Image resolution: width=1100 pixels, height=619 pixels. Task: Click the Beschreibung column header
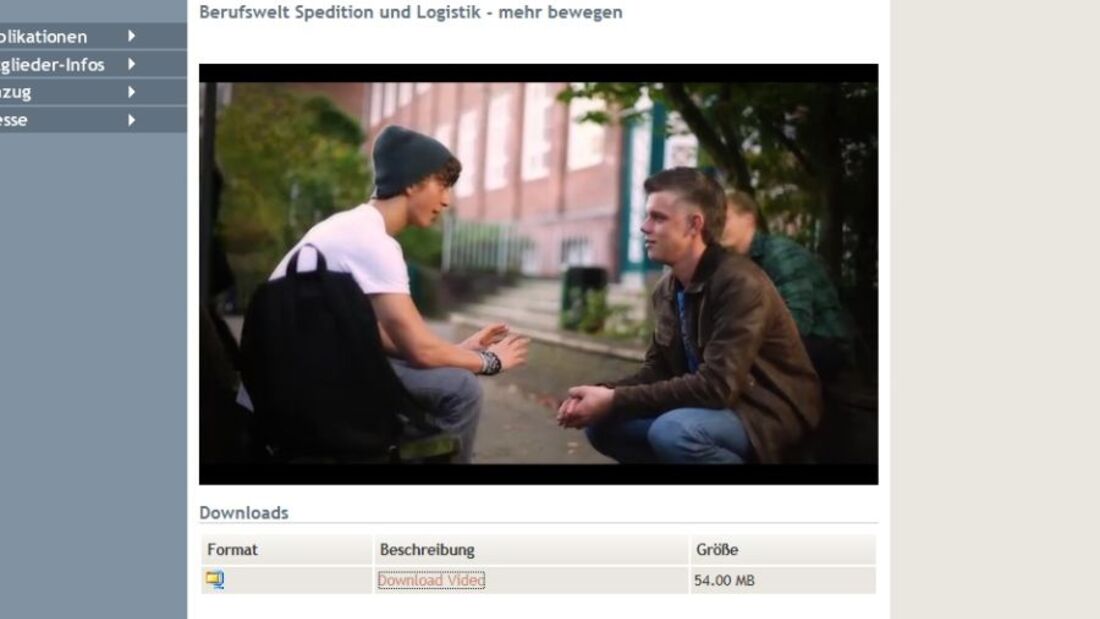point(427,550)
